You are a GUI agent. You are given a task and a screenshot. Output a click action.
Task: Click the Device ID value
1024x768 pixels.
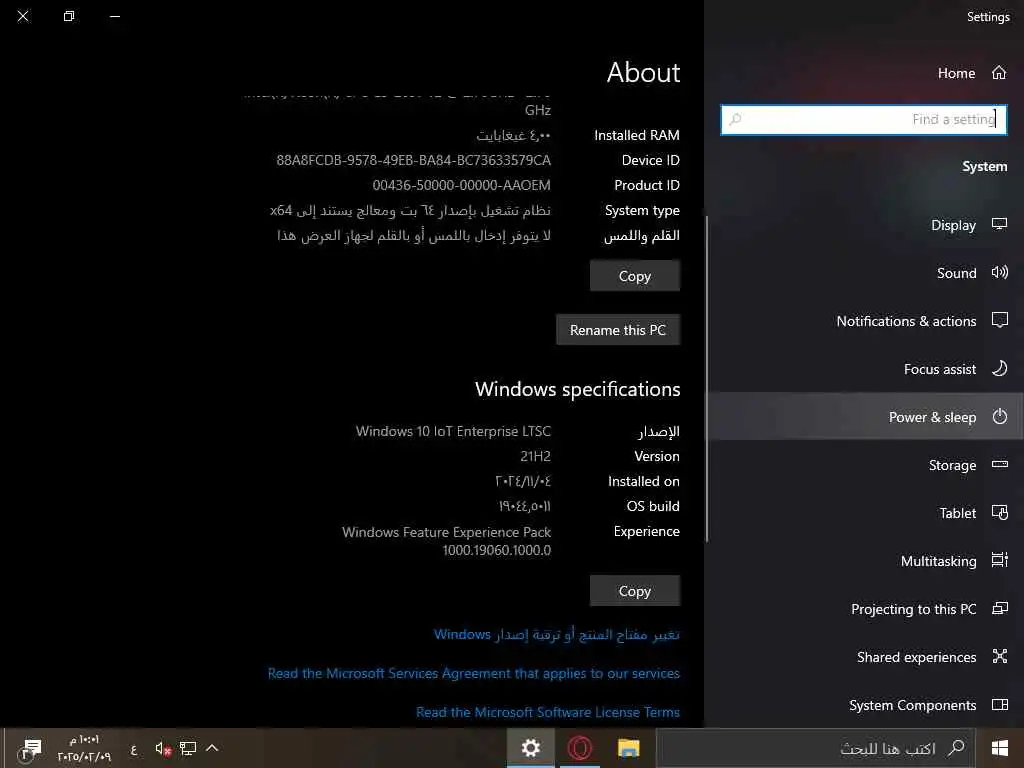pyautogui.click(x=413, y=160)
